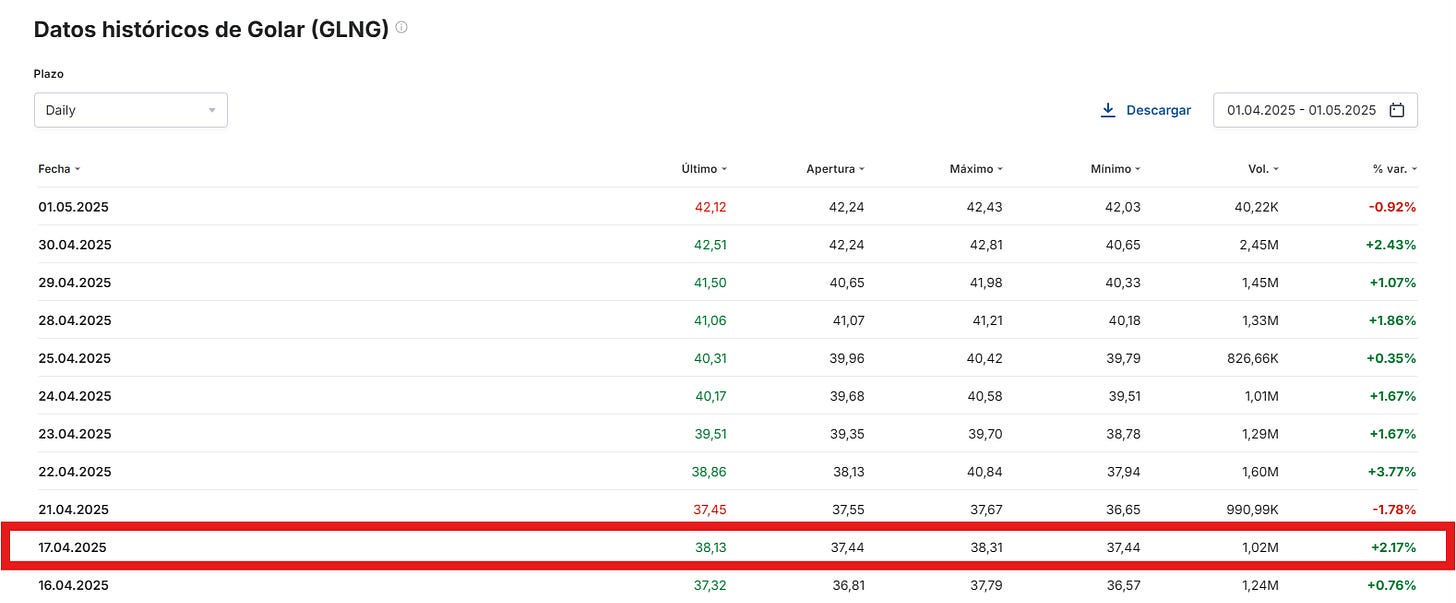Select the 28.04.2025 date cell

click(75, 321)
